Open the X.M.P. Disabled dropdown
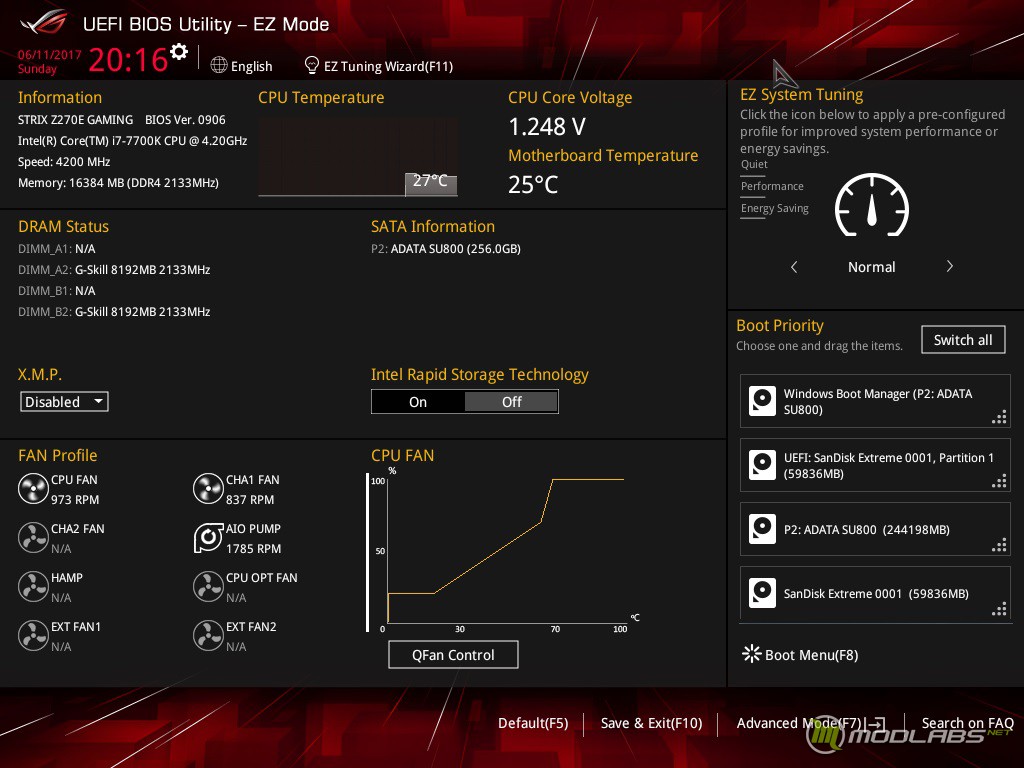This screenshot has width=1024, height=768. [64, 402]
